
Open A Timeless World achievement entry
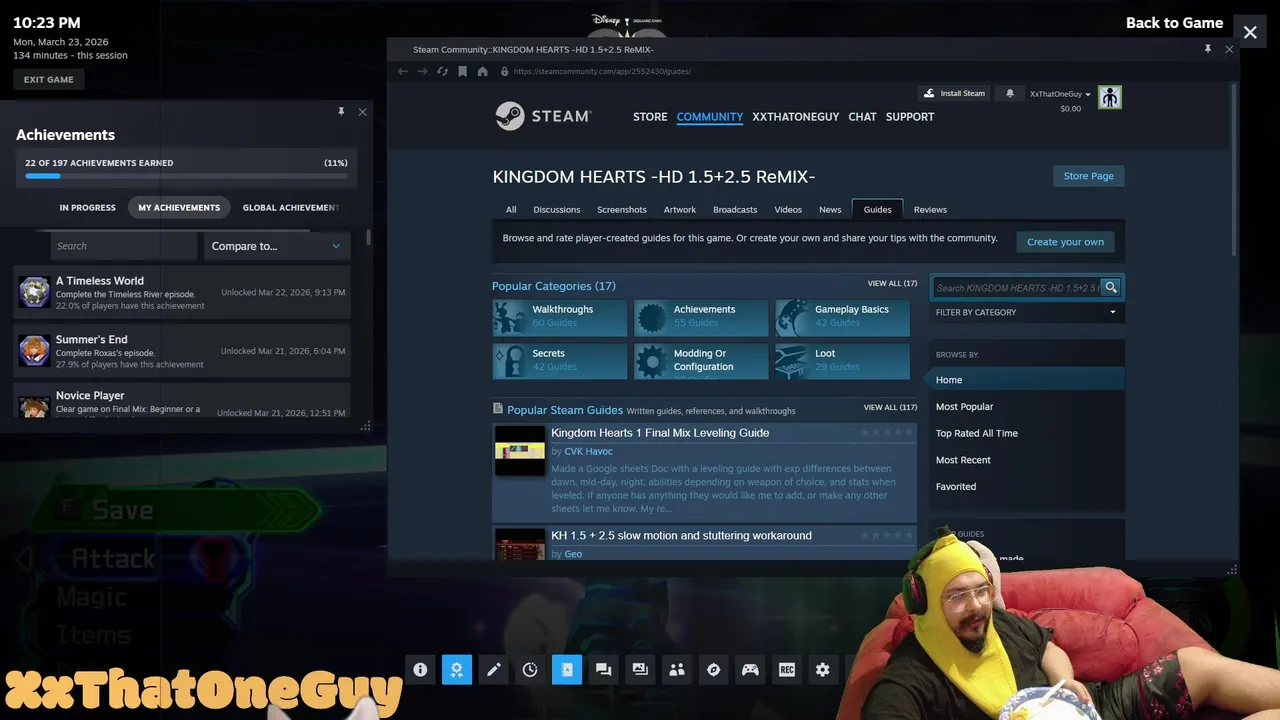click(182, 293)
